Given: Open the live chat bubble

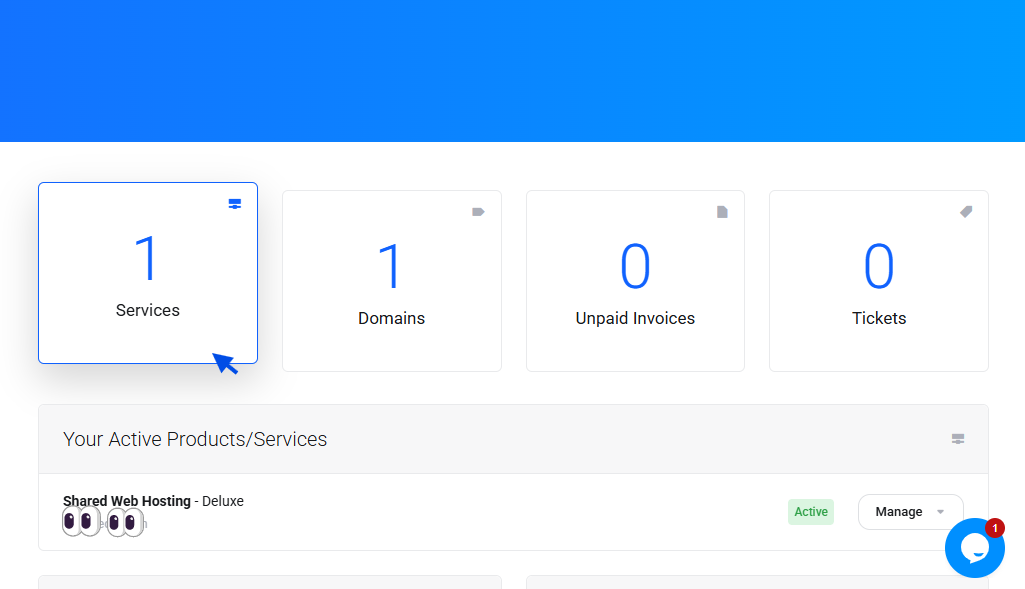Looking at the screenshot, I should [974, 548].
